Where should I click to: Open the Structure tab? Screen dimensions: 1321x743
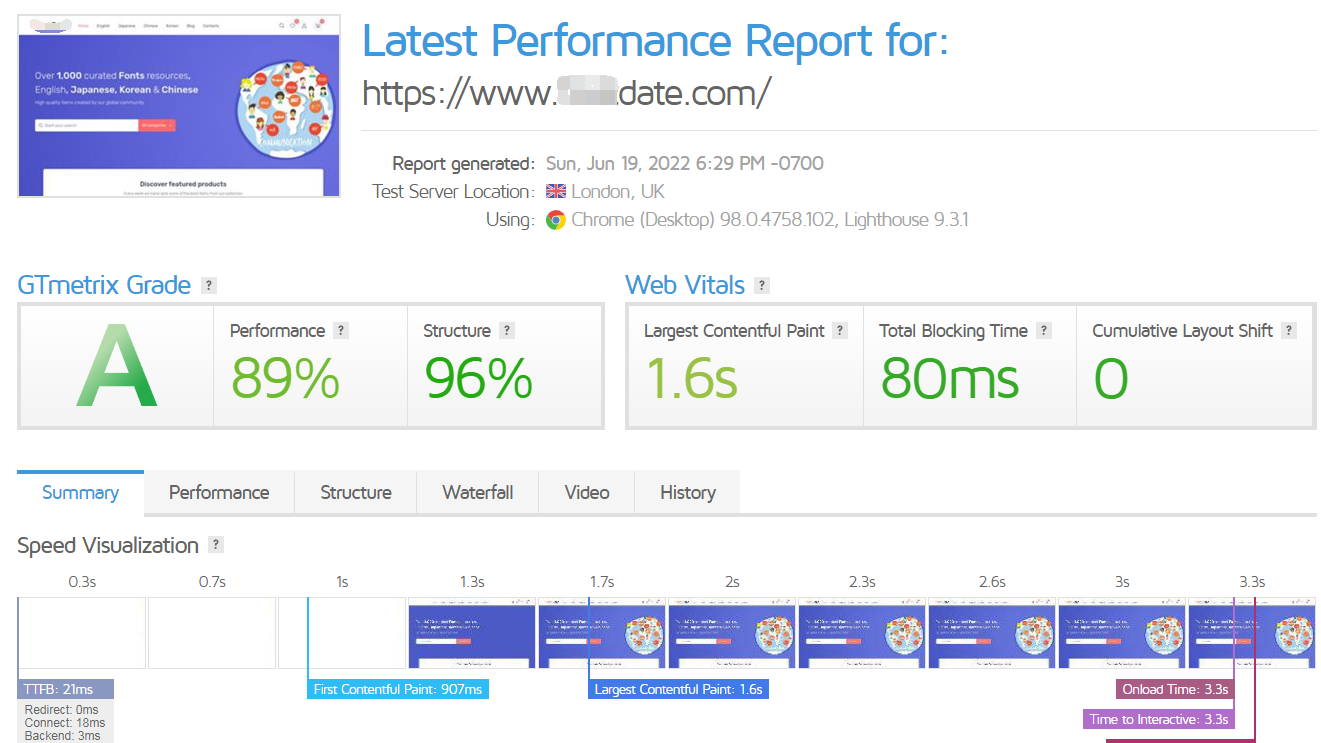pyautogui.click(x=356, y=493)
